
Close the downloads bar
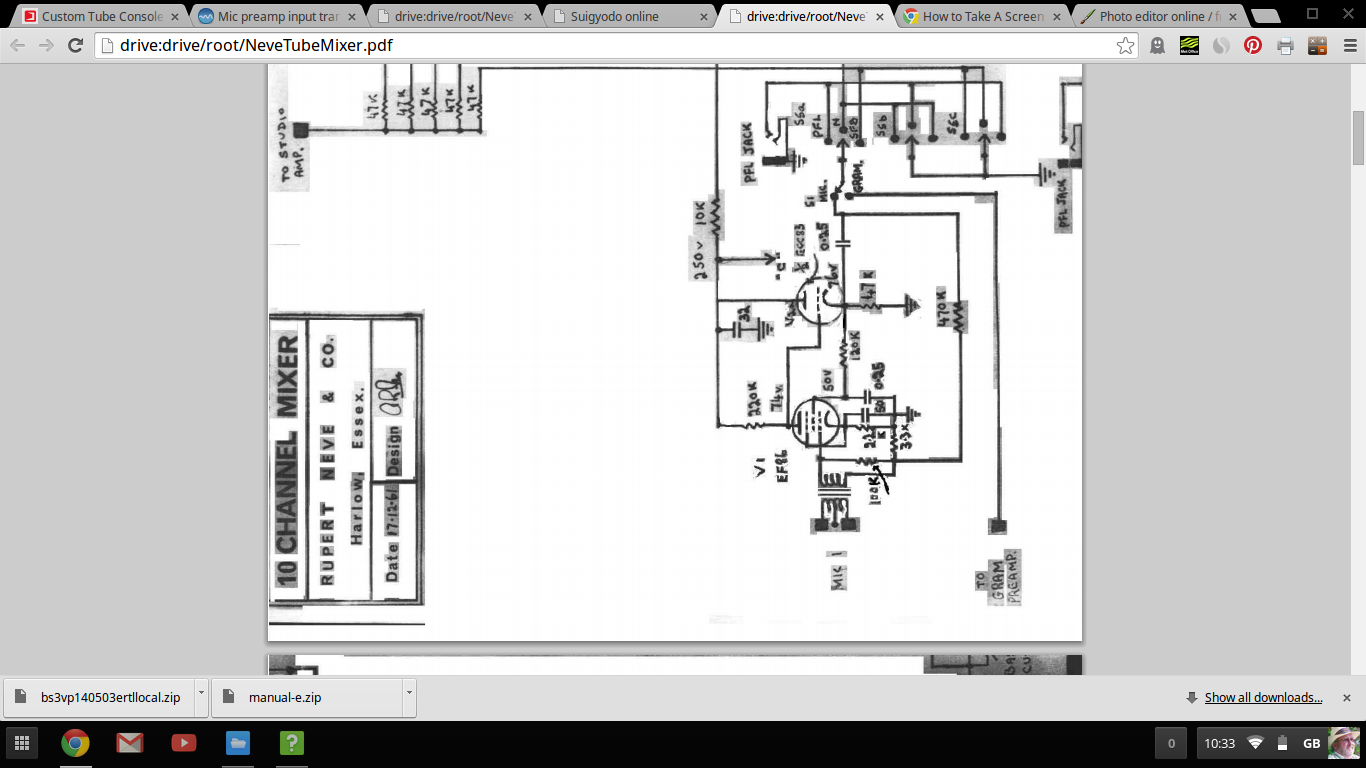click(1346, 698)
